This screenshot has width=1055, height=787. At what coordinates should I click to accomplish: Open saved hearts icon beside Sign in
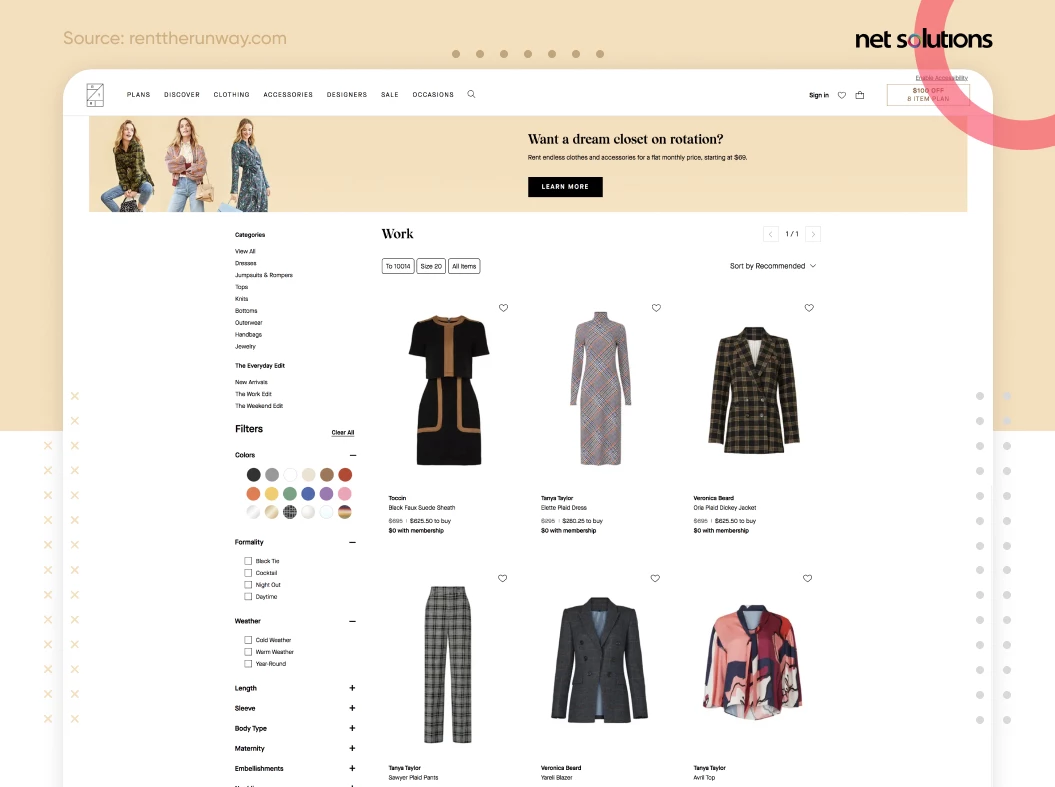click(x=842, y=95)
